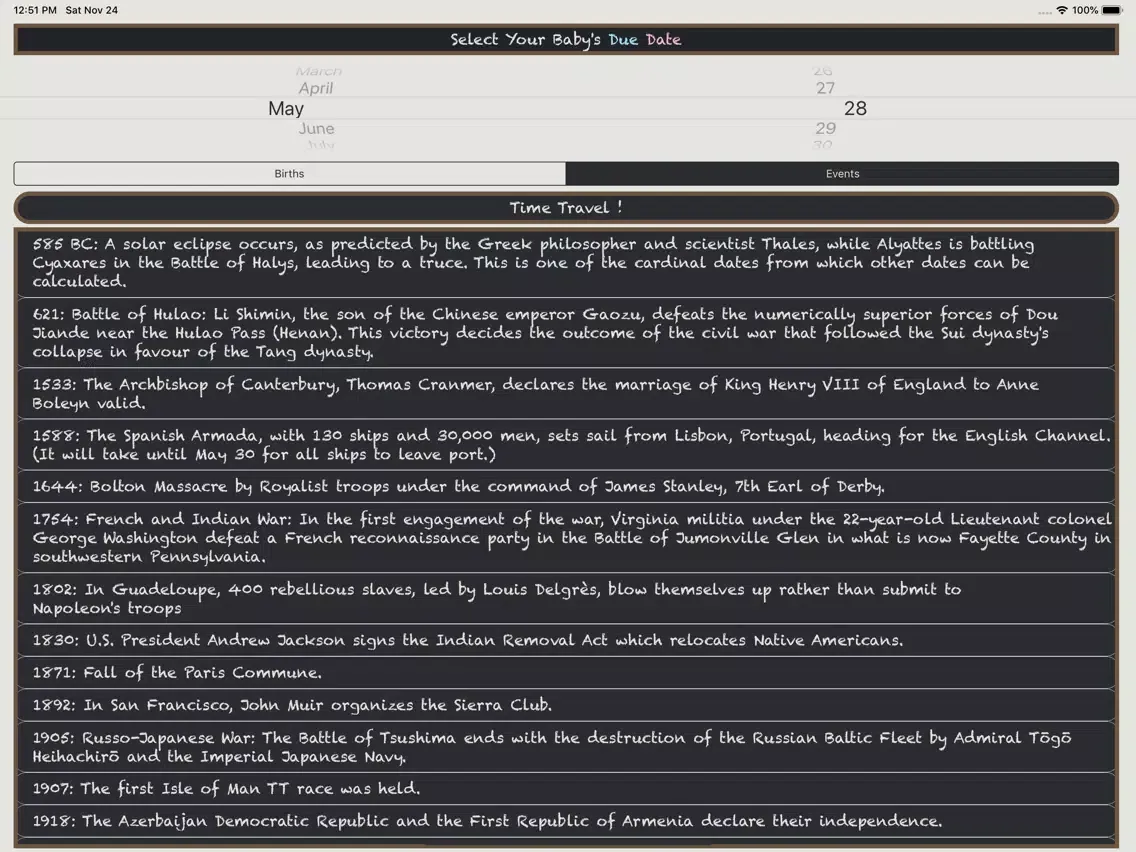Tap the selected month May

(x=286, y=109)
